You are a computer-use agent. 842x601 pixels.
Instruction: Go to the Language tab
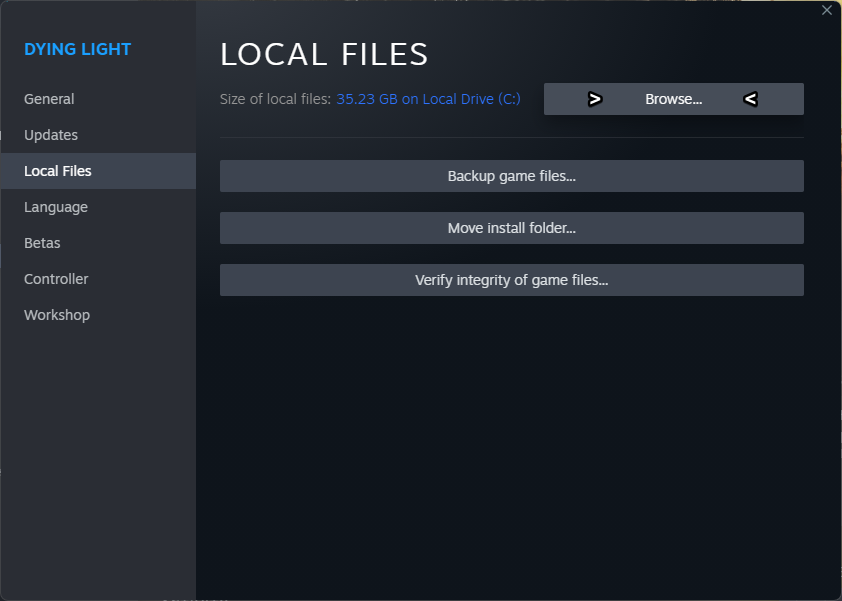98,207
